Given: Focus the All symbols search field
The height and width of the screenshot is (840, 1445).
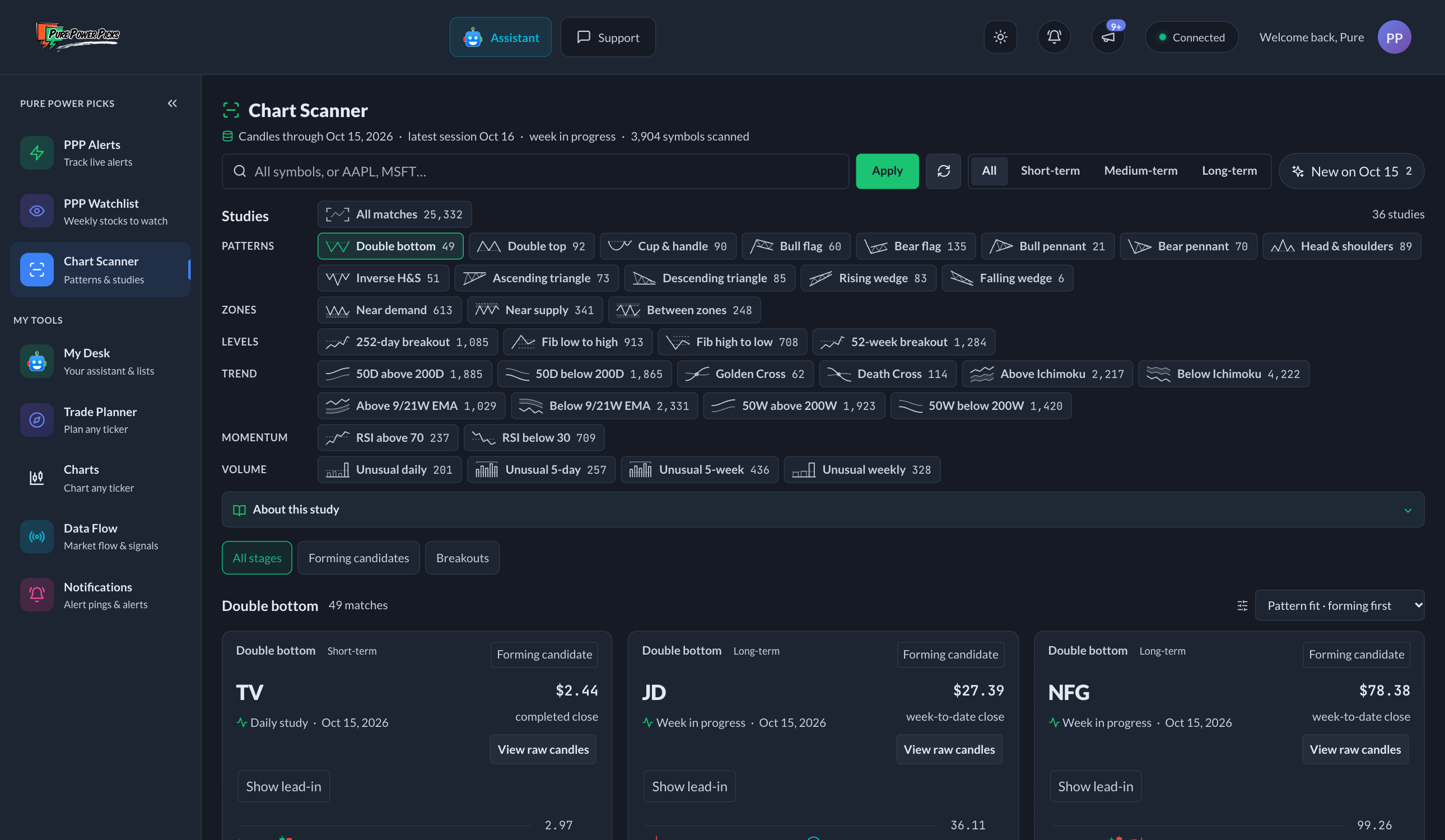Looking at the screenshot, I should click(535, 171).
